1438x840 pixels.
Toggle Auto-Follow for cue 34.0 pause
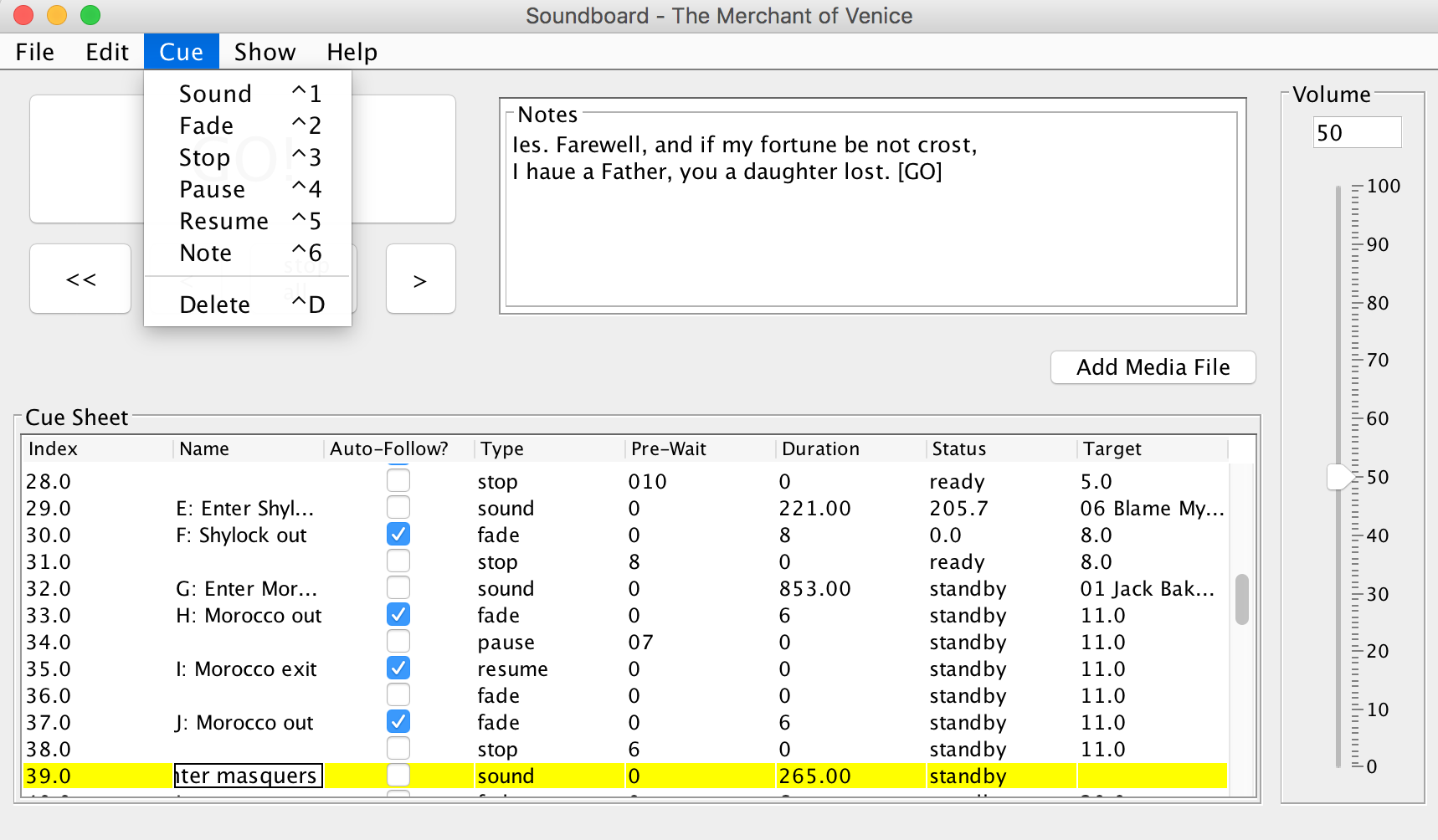tap(398, 641)
